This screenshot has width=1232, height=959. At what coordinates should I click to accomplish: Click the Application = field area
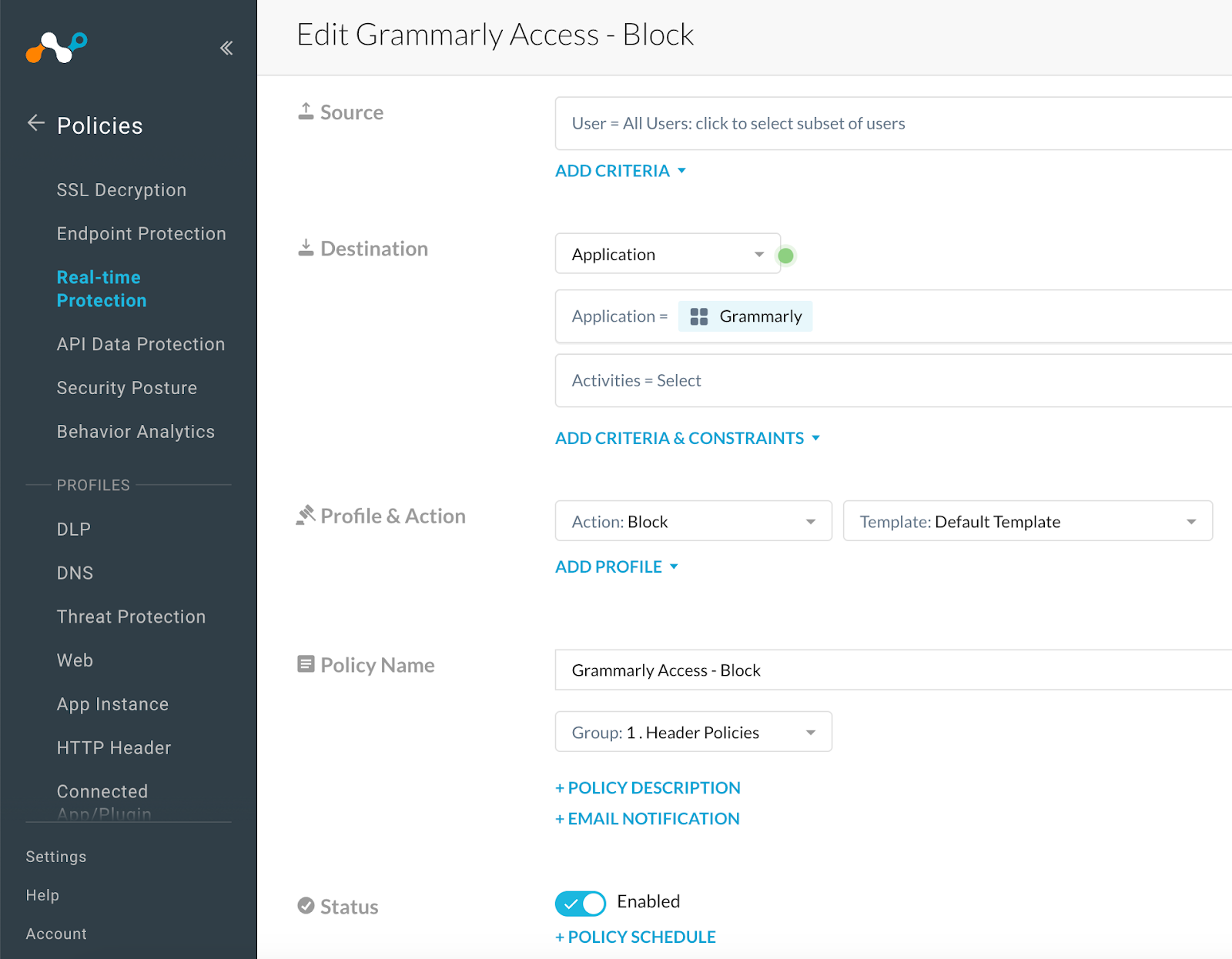click(893, 316)
